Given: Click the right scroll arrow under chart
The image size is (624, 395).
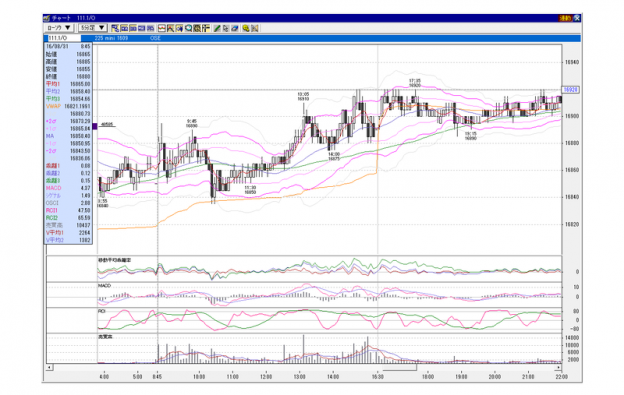Looking at the screenshot, I should 558,367.
